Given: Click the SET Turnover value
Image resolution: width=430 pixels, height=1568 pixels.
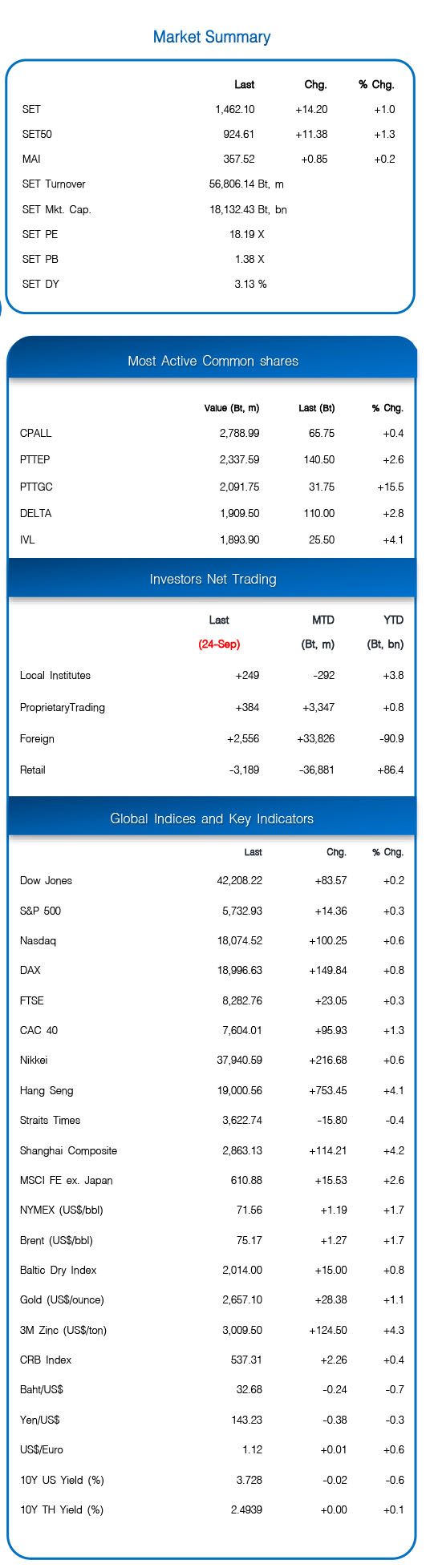Looking at the screenshot, I should [x=246, y=184].
